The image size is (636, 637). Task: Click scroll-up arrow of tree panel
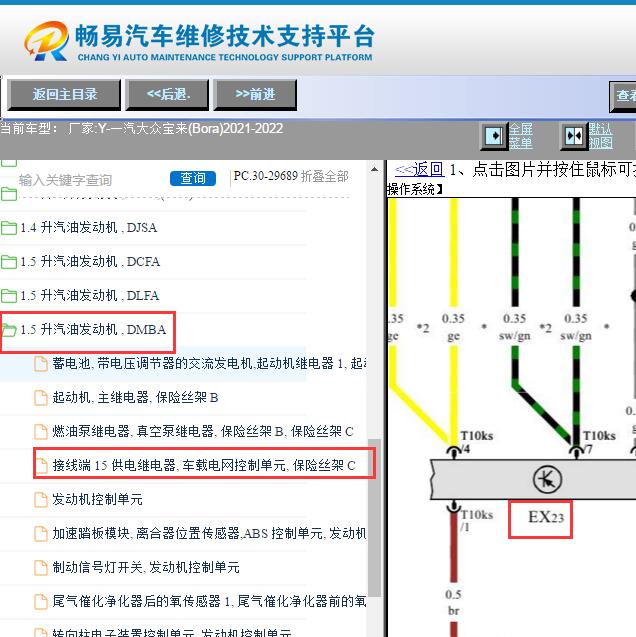pos(374,169)
